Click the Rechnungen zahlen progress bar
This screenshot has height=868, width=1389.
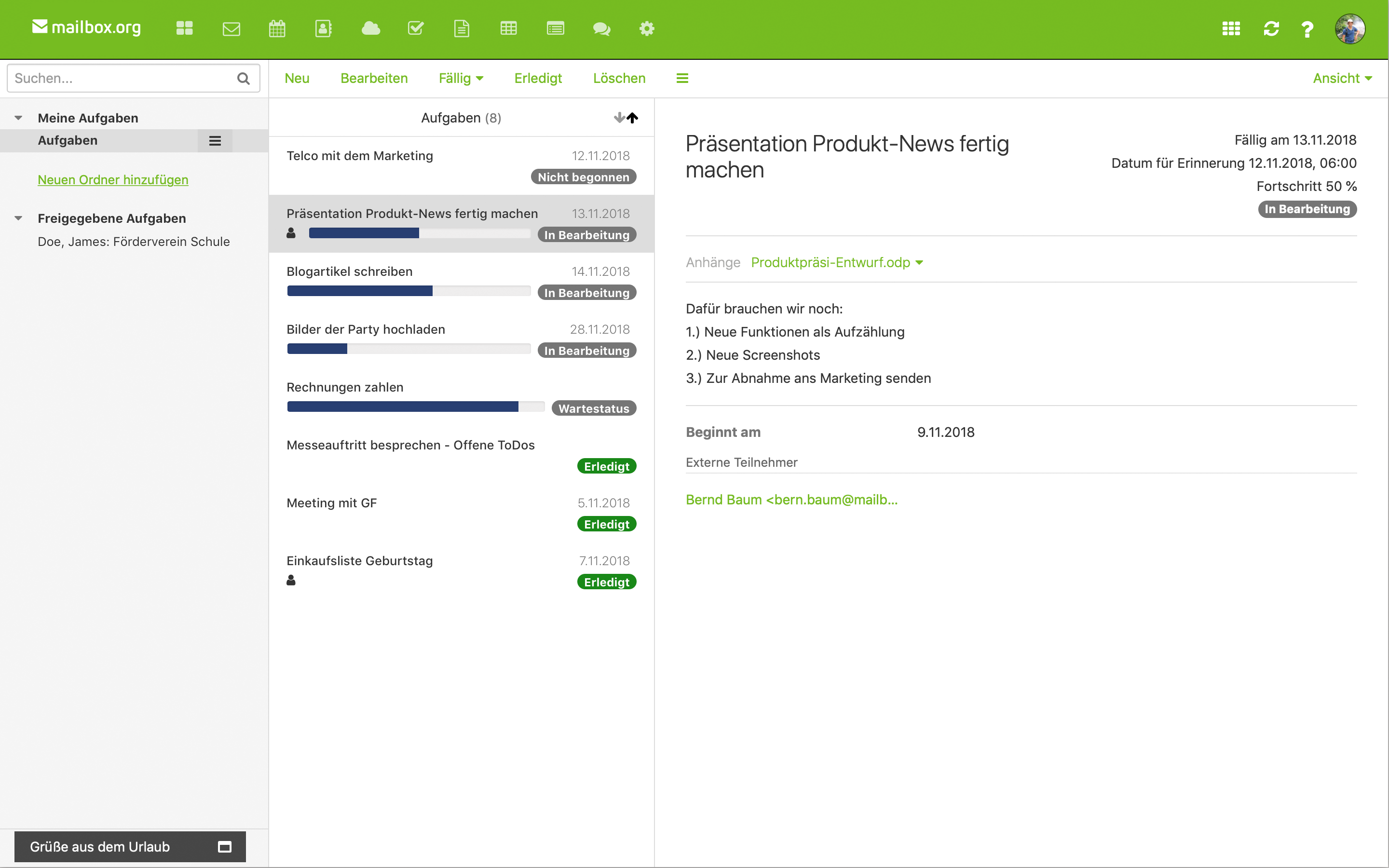[x=416, y=407]
